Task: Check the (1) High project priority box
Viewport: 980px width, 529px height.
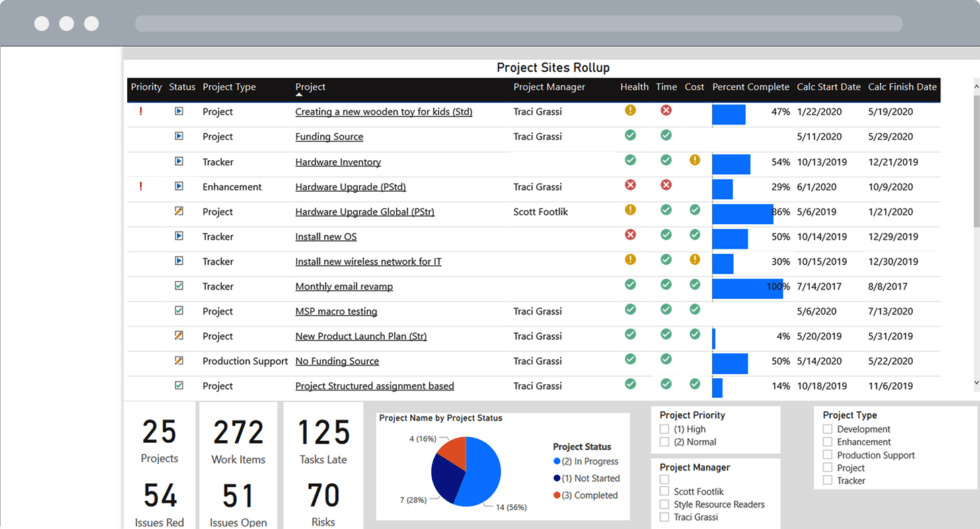Action: (x=665, y=429)
